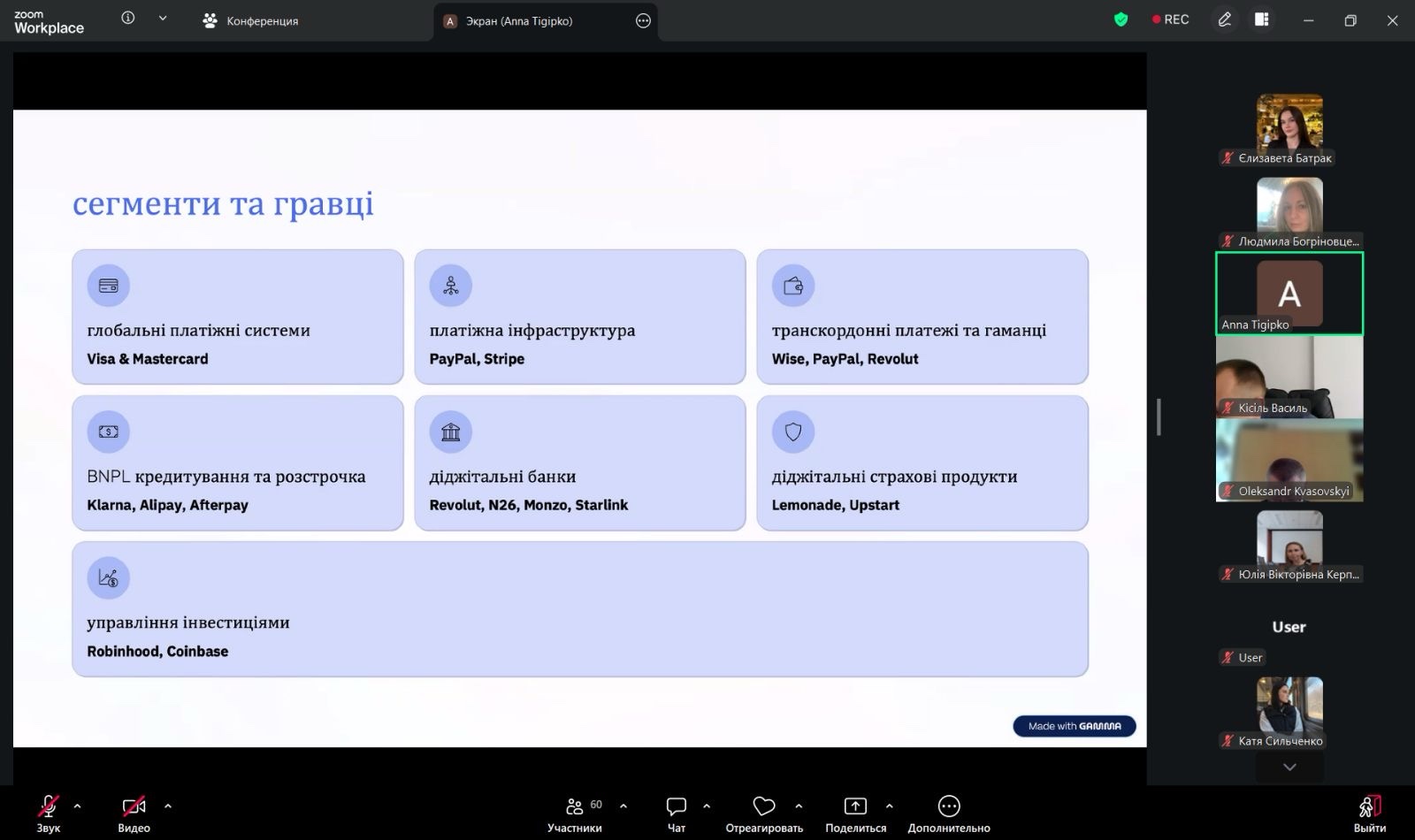The image size is (1415, 840).
Task: Open Дополнительно more options menu
Action: pos(949,813)
